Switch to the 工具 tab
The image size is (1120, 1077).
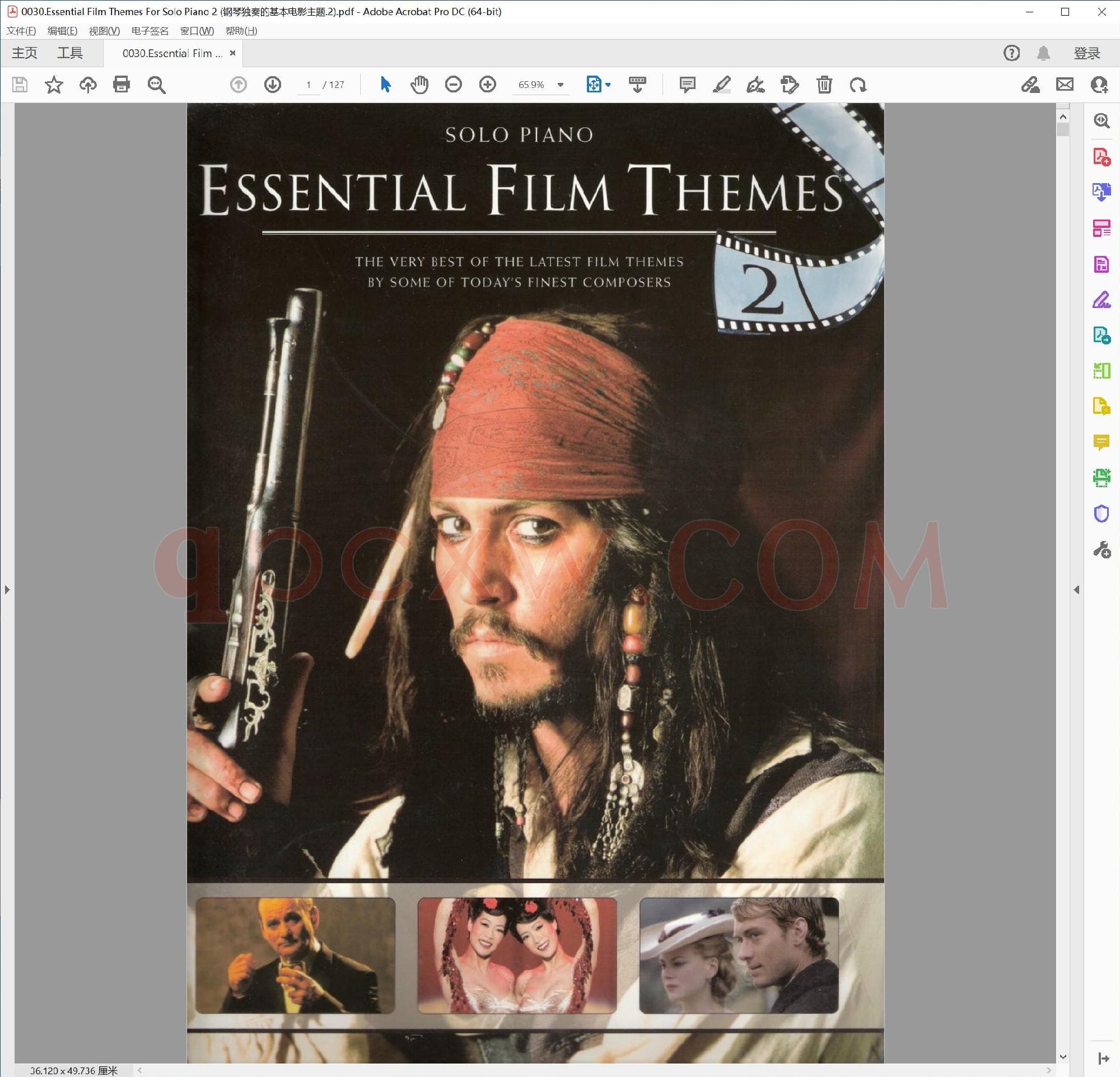coord(69,53)
